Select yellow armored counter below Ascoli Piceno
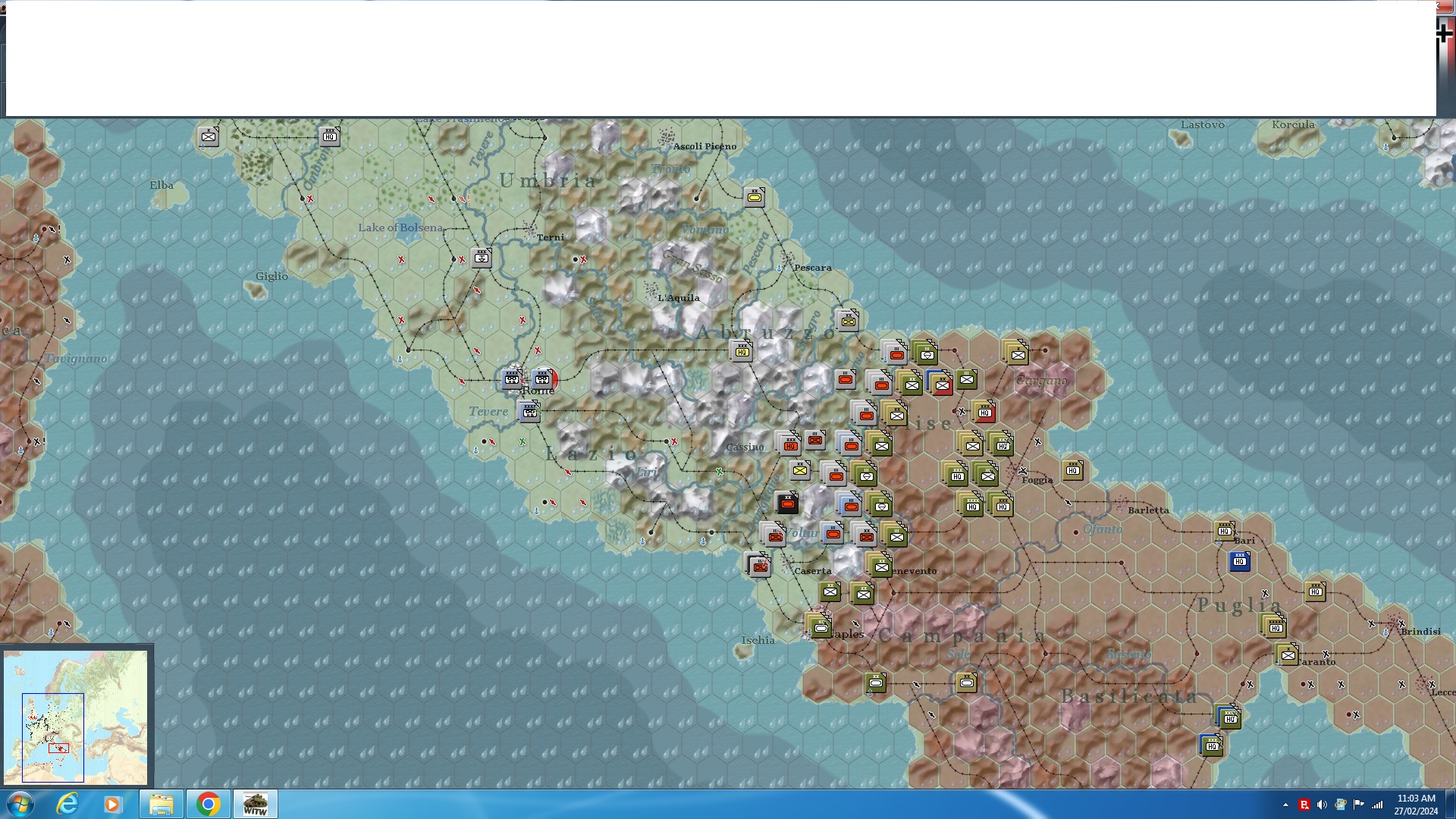 tap(755, 198)
